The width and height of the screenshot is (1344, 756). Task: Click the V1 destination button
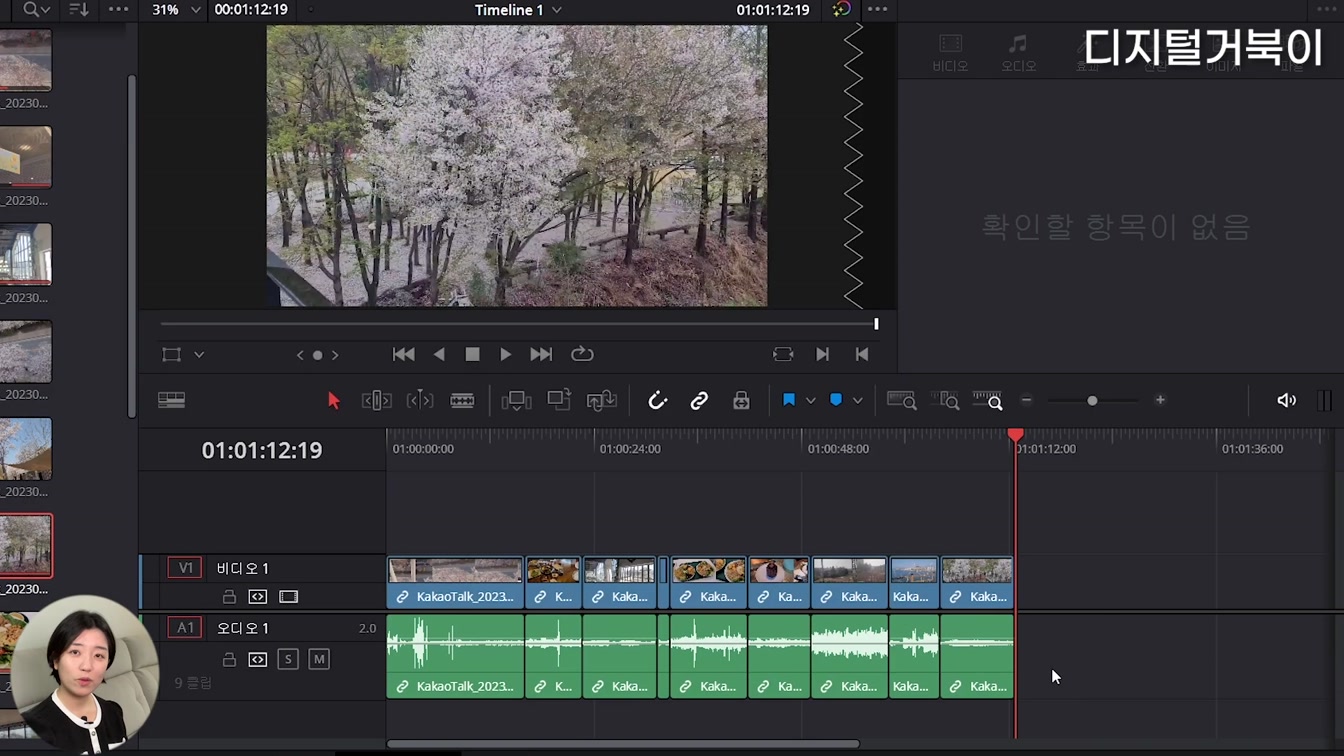185,568
